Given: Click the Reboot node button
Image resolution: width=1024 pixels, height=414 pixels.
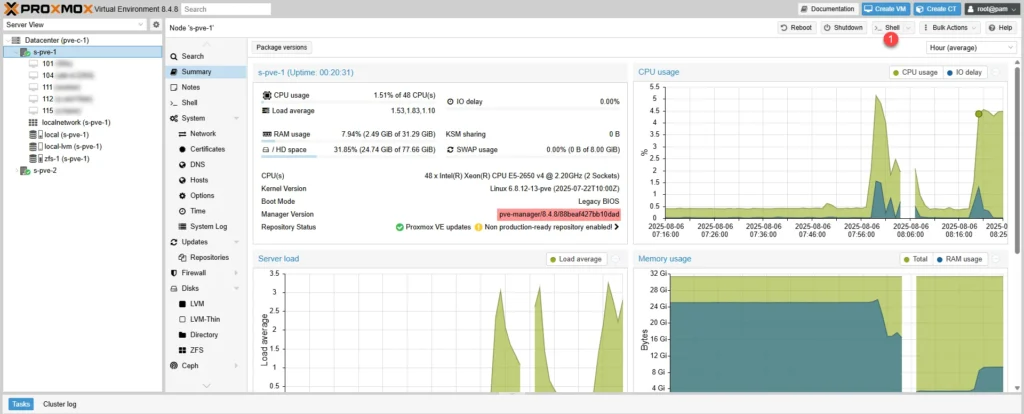Looking at the screenshot, I should (796, 27).
